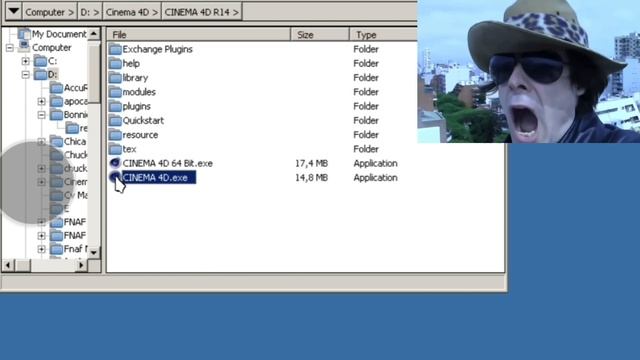This screenshot has width=640, height=360.
Task: Click the tex folder icon
Action: tap(115, 149)
